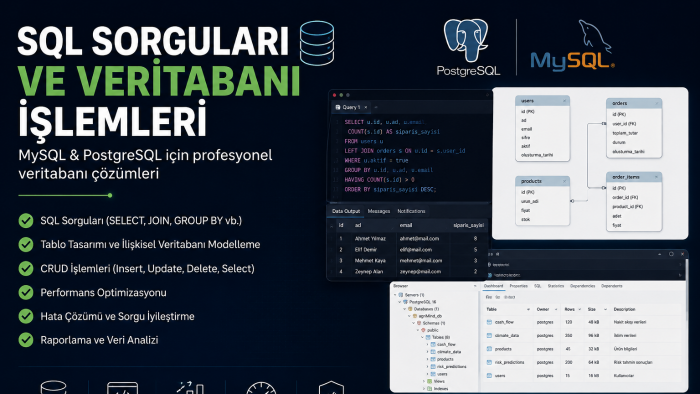Open the Owner column sort dropdown
Image resolution: width=700 pixels, height=394 pixels.
tap(556, 309)
